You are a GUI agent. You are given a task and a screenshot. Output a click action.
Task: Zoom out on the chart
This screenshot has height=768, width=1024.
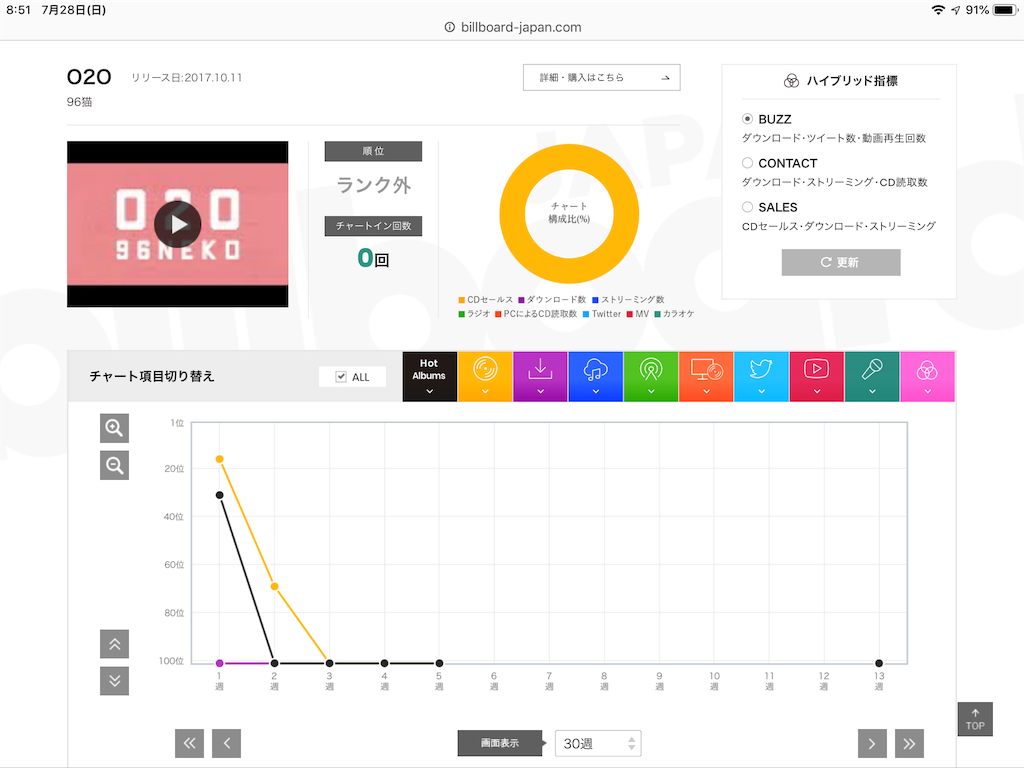pyautogui.click(x=114, y=466)
